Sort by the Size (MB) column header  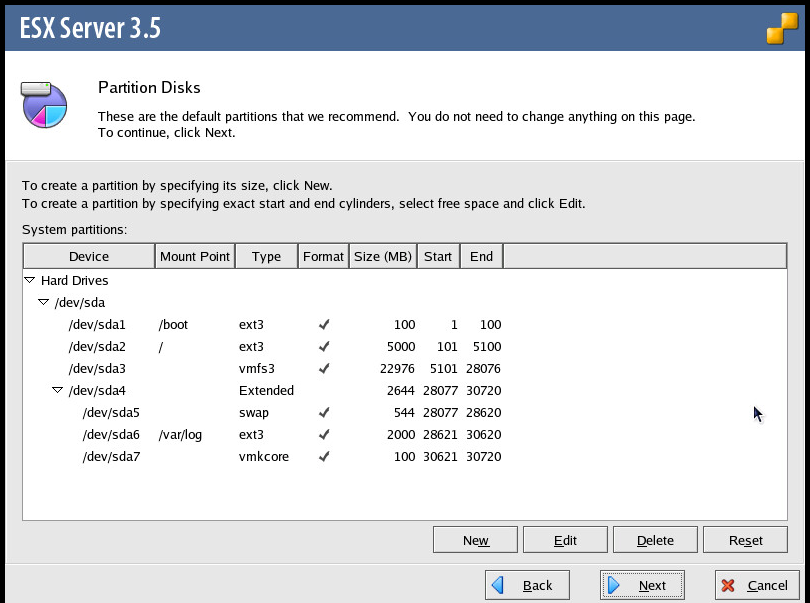[x=383, y=256]
